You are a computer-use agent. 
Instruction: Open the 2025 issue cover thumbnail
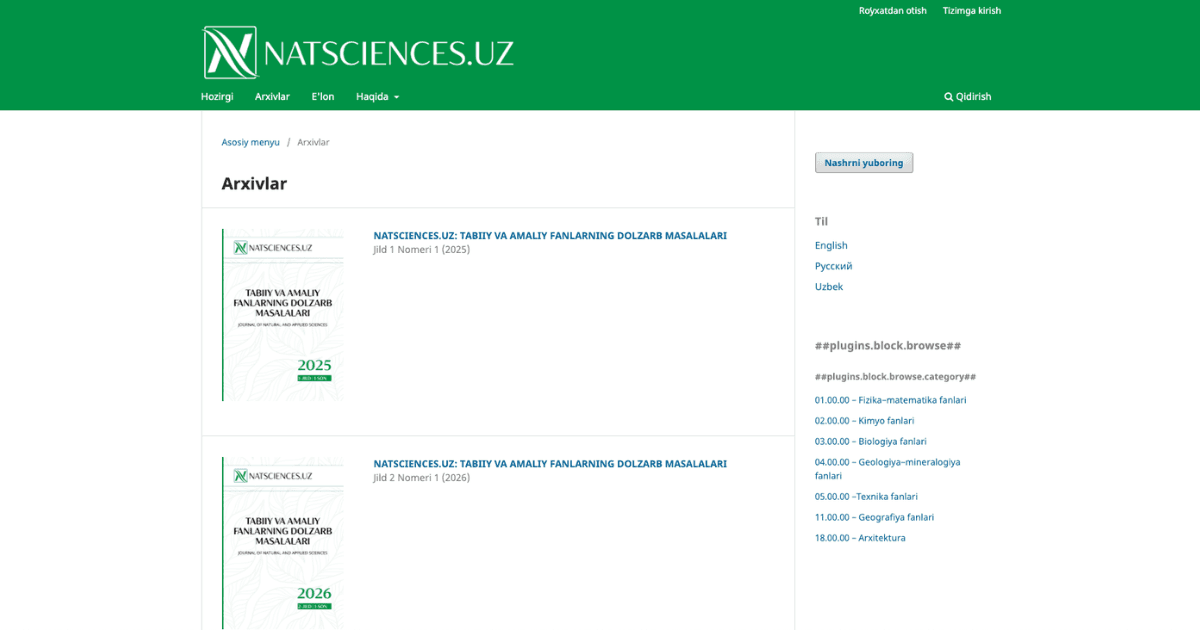283,315
